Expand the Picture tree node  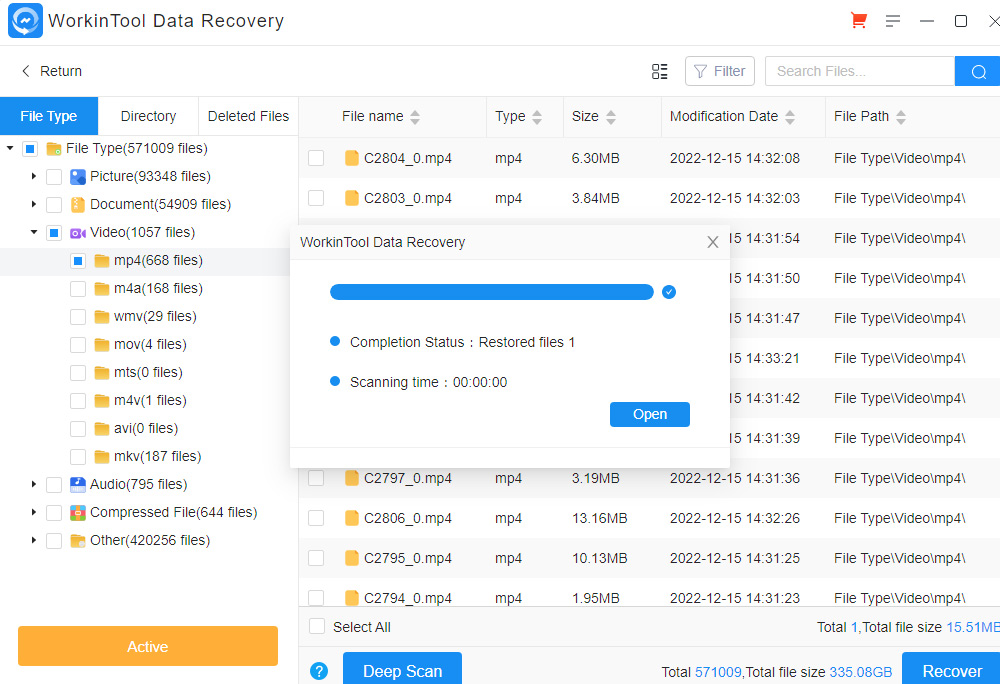click(x=34, y=176)
